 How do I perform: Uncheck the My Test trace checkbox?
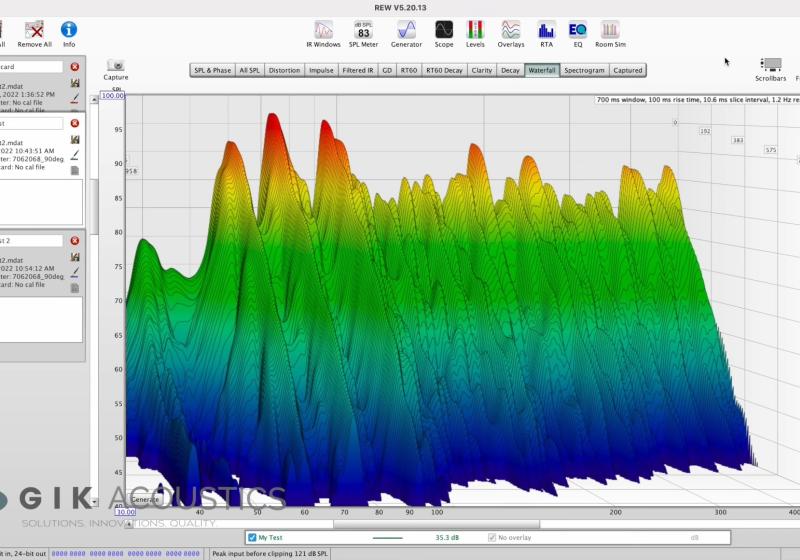tap(252, 537)
